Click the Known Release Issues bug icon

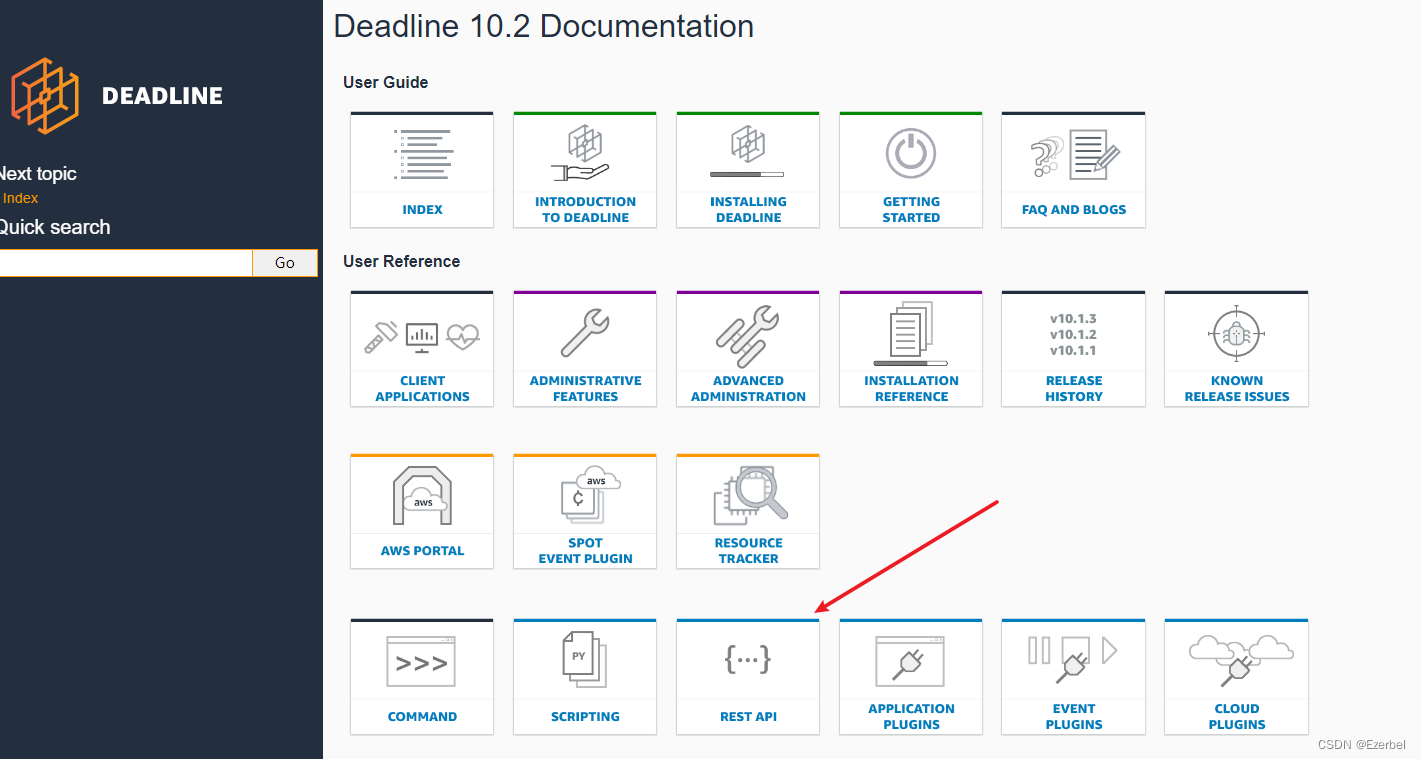pyautogui.click(x=1236, y=332)
